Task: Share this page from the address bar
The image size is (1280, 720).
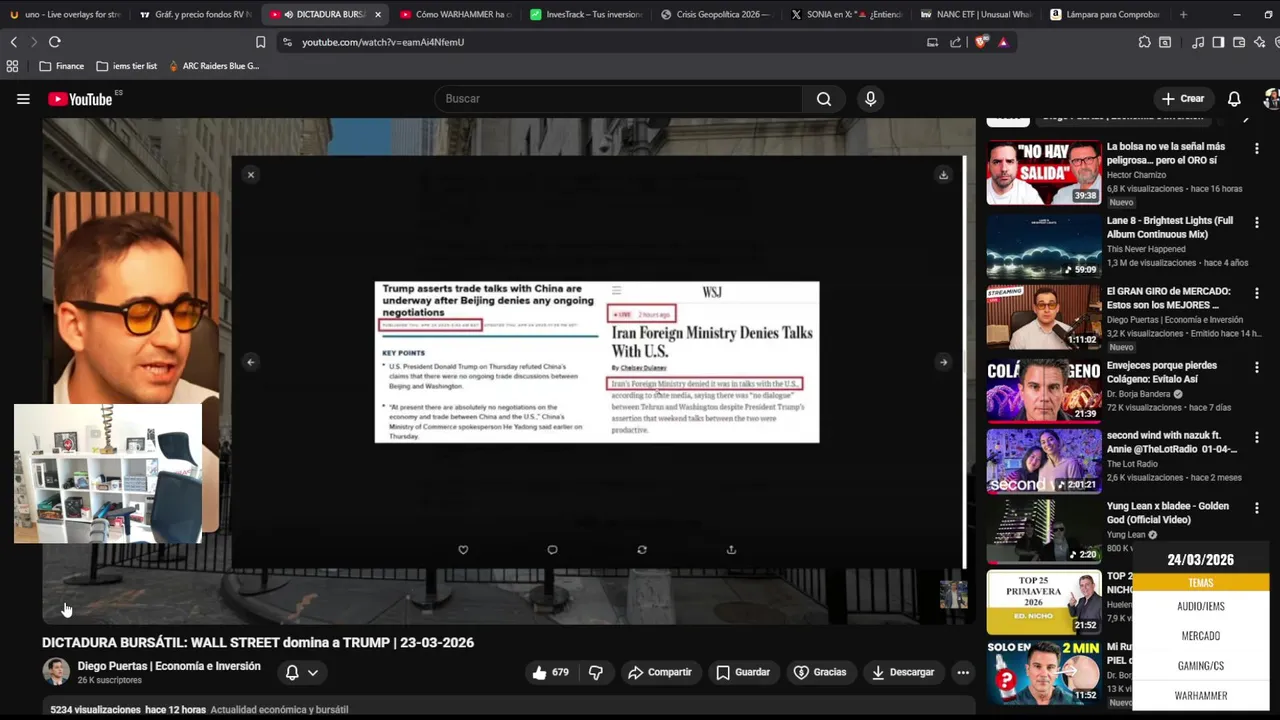Action: pos(956,42)
